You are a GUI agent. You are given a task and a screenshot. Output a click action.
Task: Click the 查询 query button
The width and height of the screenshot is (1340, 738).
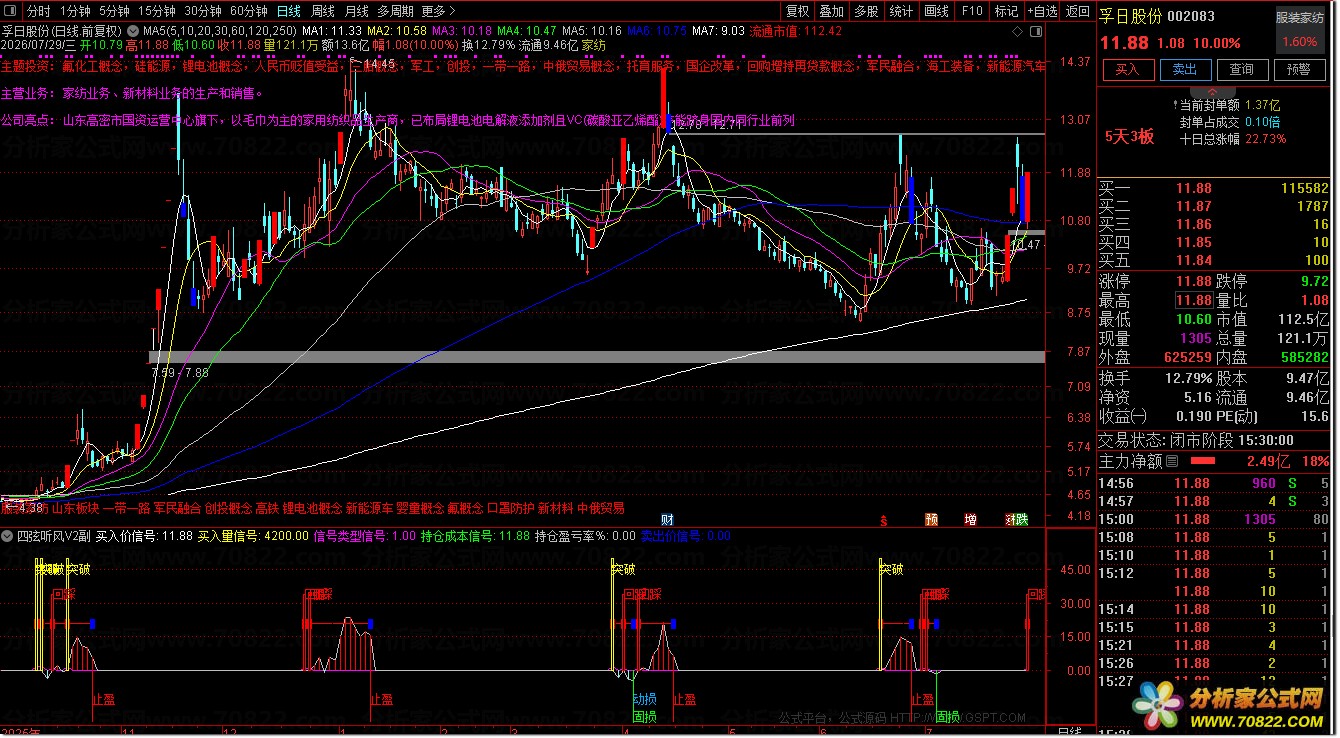pos(1242,69)
